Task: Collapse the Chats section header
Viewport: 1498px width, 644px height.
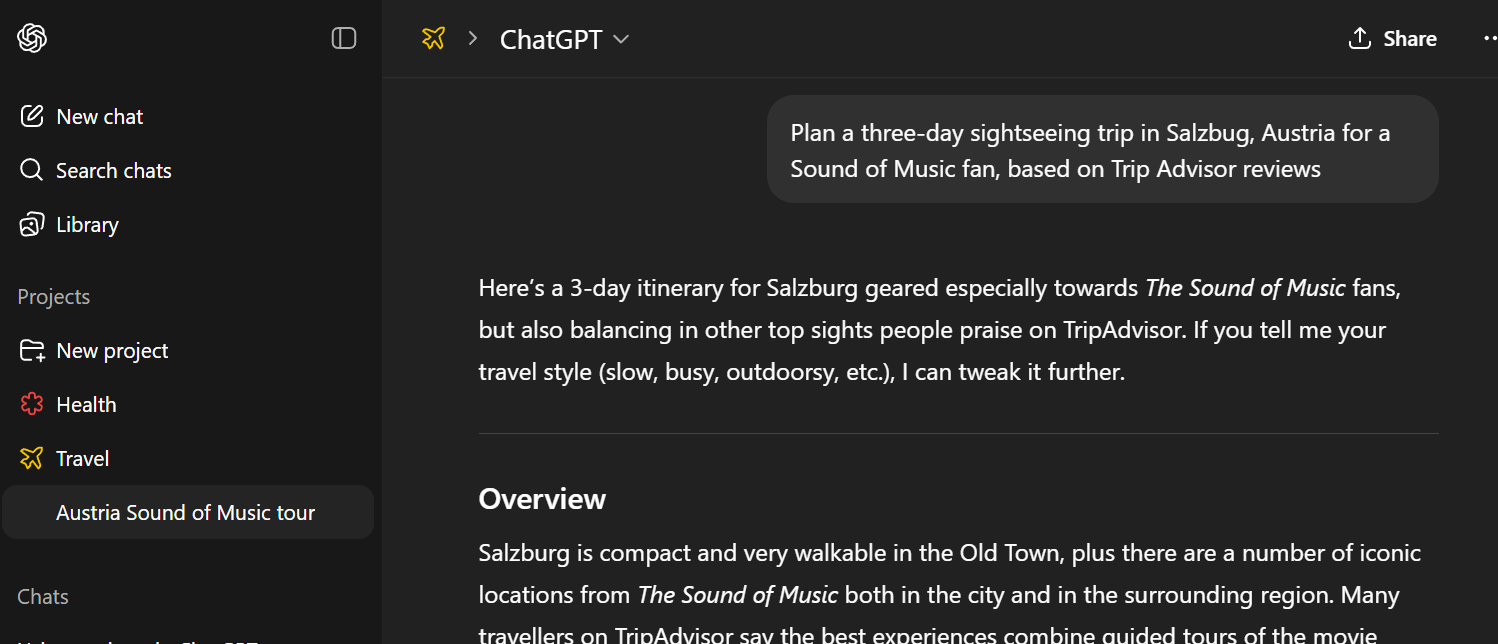Action: tap(43, 596)
